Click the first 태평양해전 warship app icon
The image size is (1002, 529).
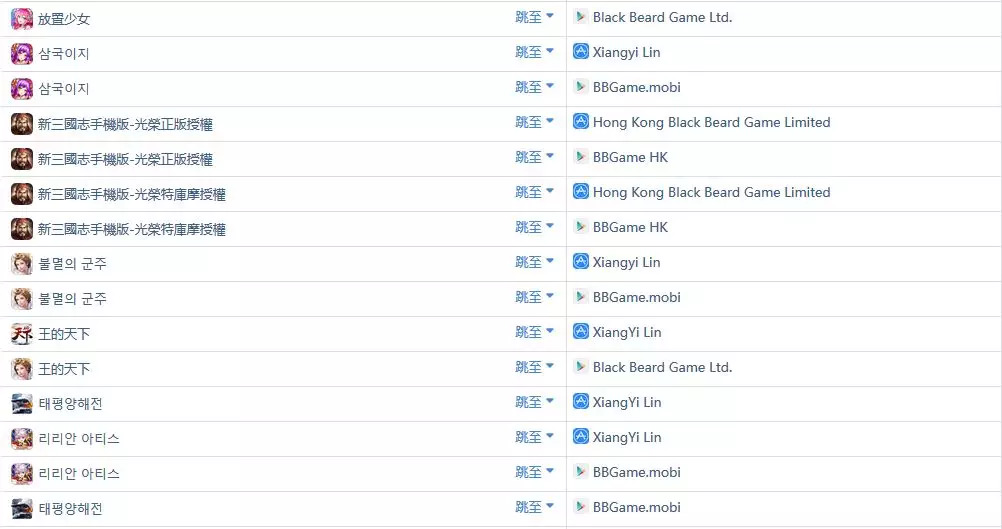click(22, 404)
